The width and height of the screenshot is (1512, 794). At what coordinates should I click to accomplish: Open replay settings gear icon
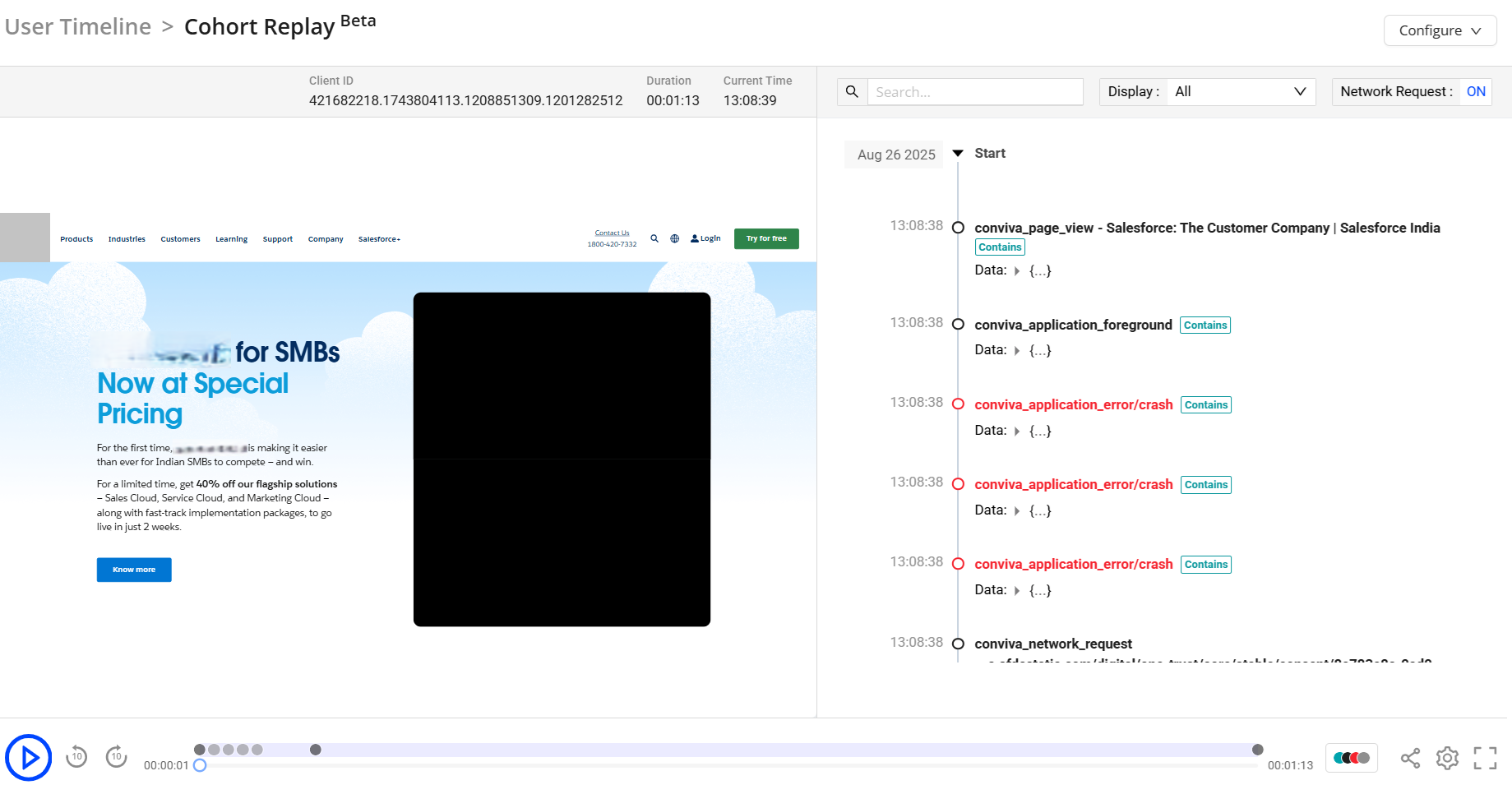pyautogui.click(x=1447, y=758)
